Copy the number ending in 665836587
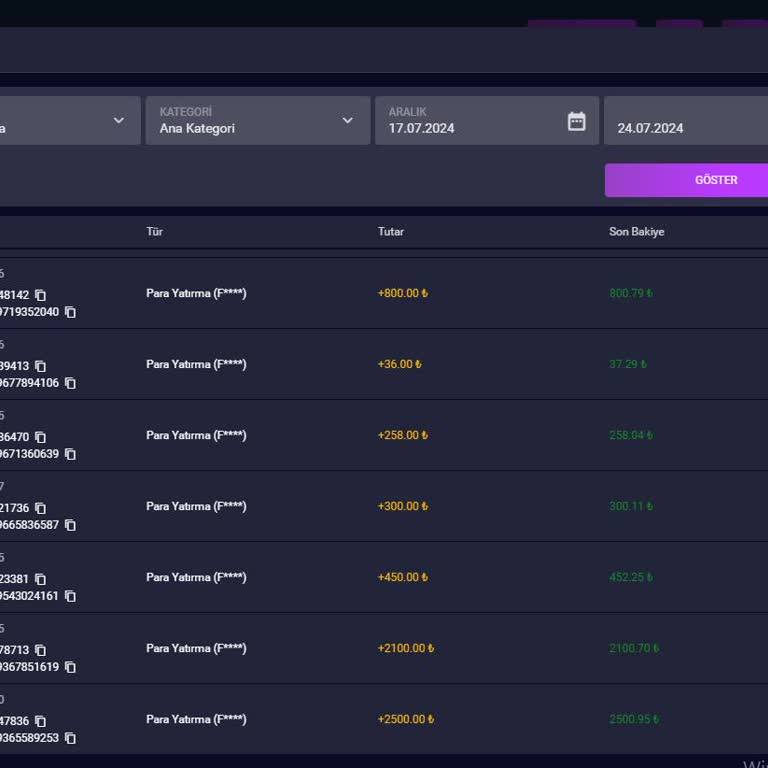The height and width of the screenshot is (768, 768). pyautogui.click(x=70, y=525)
